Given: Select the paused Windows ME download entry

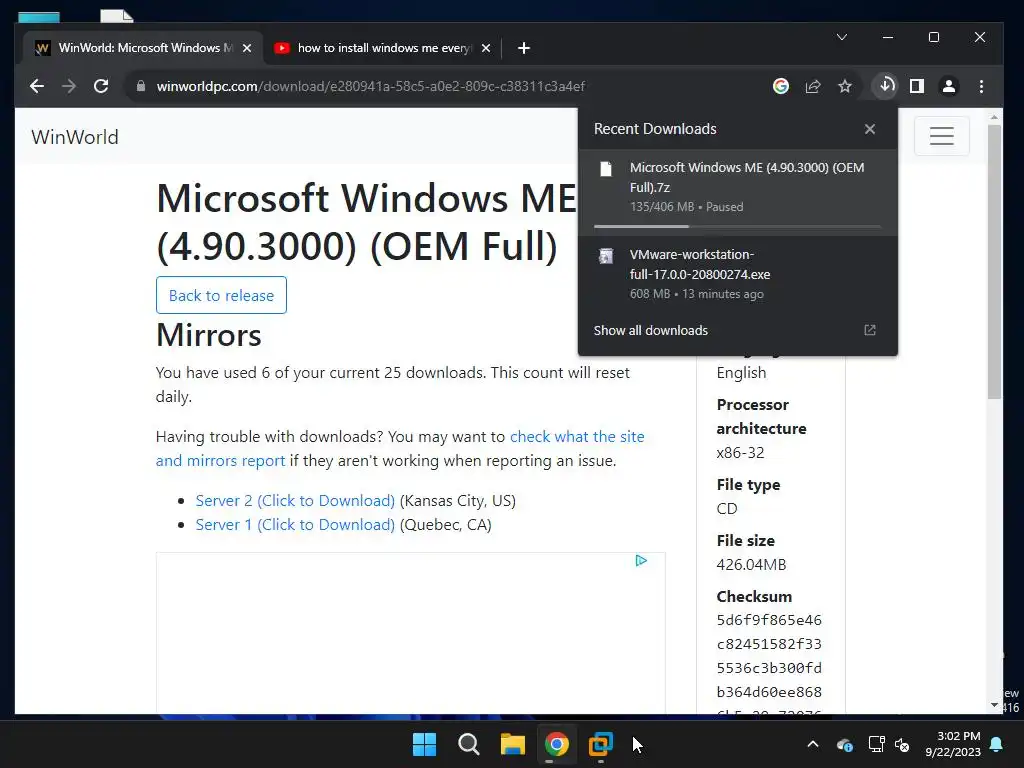Looking at the screenshot, I should pyautogui.click(x=738, y=192).
